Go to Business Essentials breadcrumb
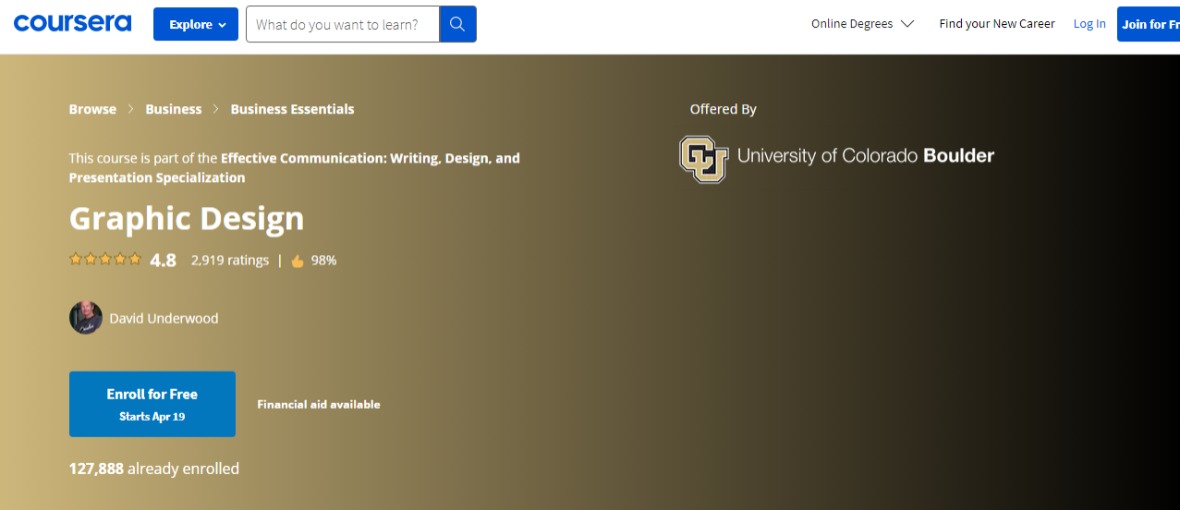Image resolution: width=1180 pixels, height=510 pixels. click(292, 109)
